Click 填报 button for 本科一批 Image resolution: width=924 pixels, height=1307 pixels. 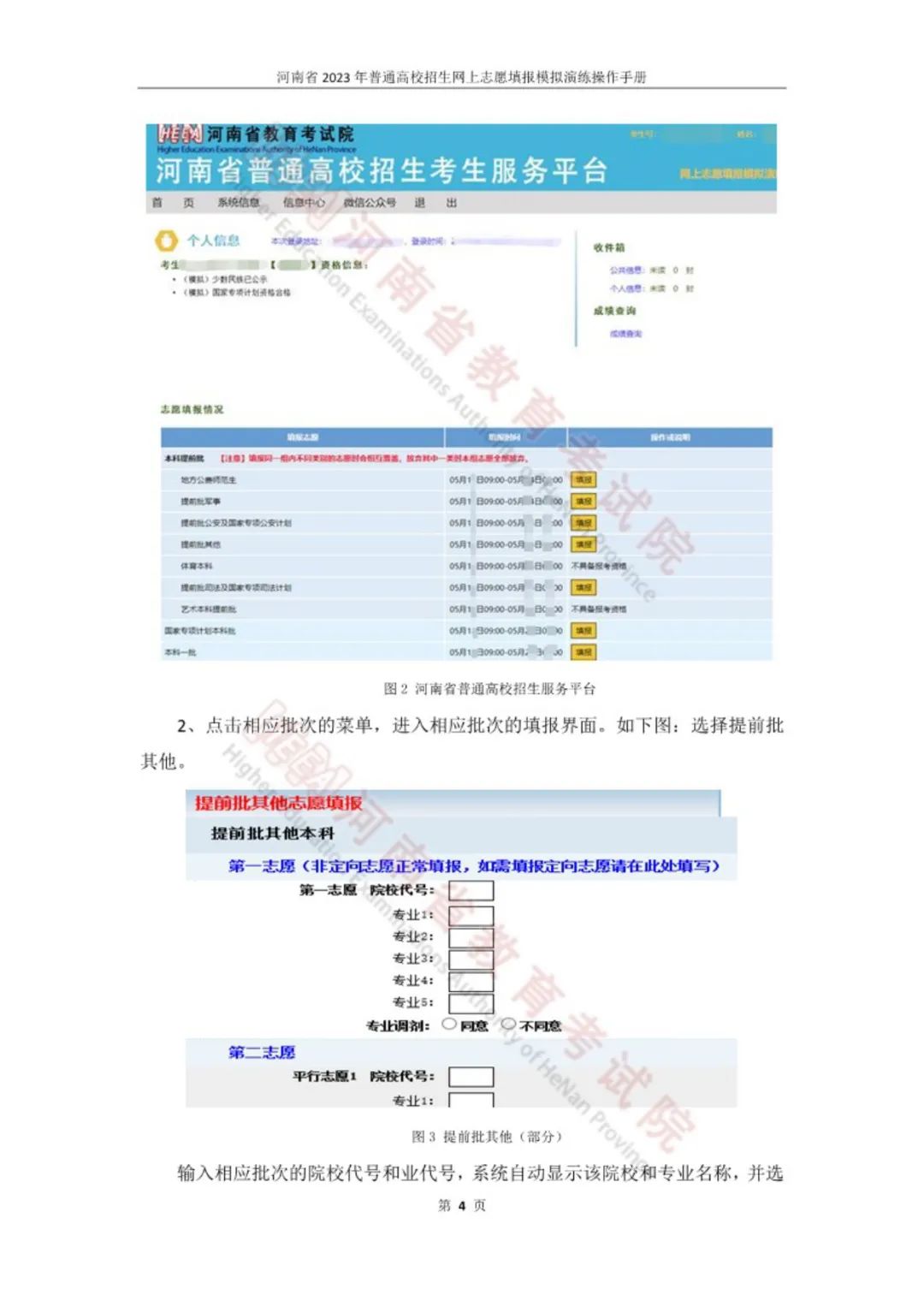click(x=583, y=652)
